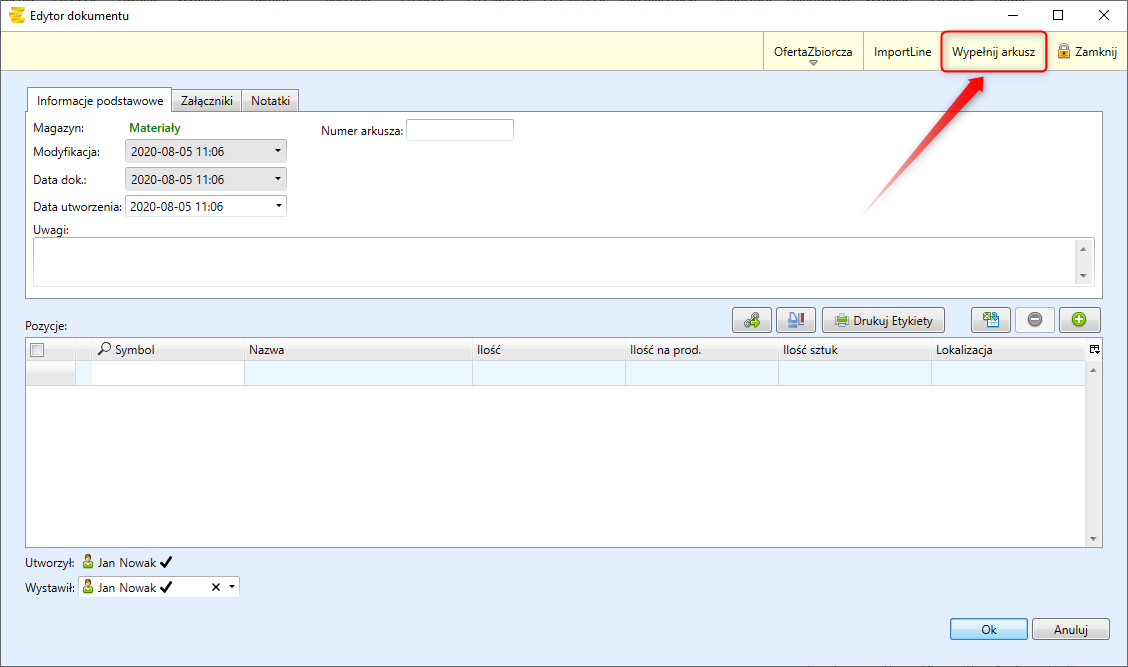Open the OfertaZbiorcza toolbar menu
This screenshot has height=667, width=1128.
pyautogui.click(x=813, y=53)
